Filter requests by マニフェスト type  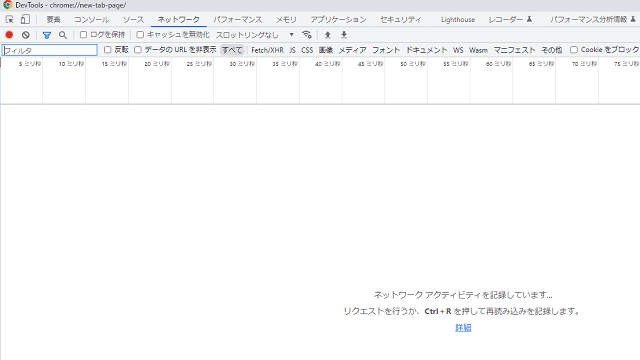[x=514, y=50]
